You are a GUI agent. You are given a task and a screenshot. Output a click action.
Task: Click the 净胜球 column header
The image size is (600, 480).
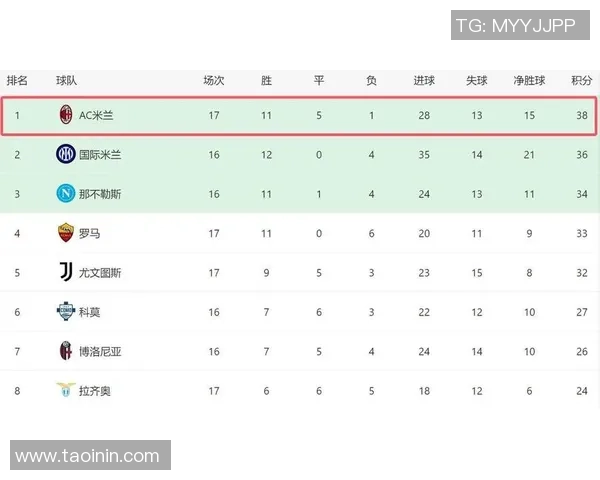[x=529, y=80]
